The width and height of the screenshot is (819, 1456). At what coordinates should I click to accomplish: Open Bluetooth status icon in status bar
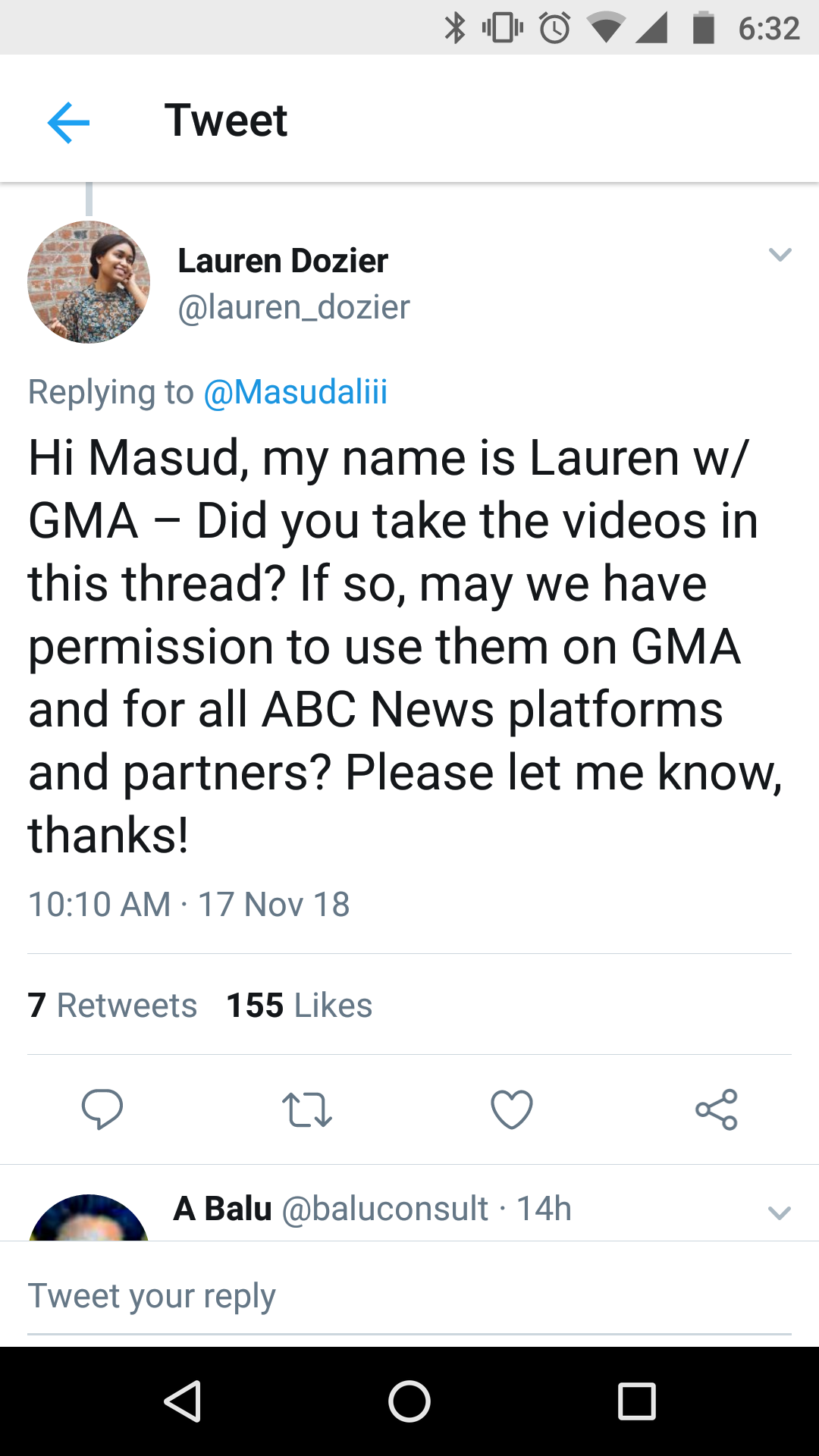(455, 29)
